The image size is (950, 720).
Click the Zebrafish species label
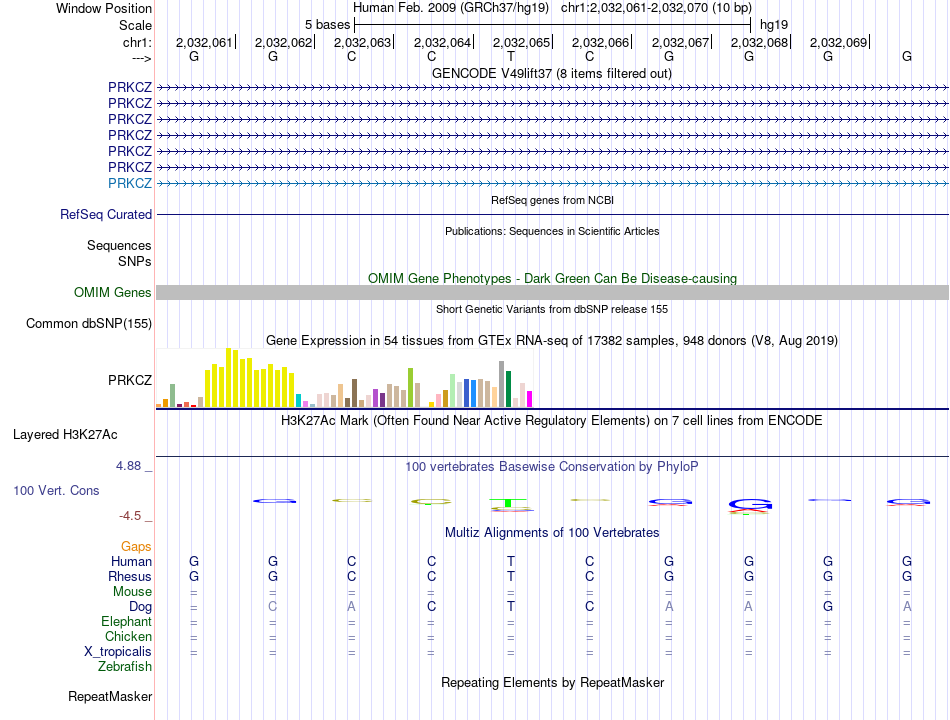(125, 667)
